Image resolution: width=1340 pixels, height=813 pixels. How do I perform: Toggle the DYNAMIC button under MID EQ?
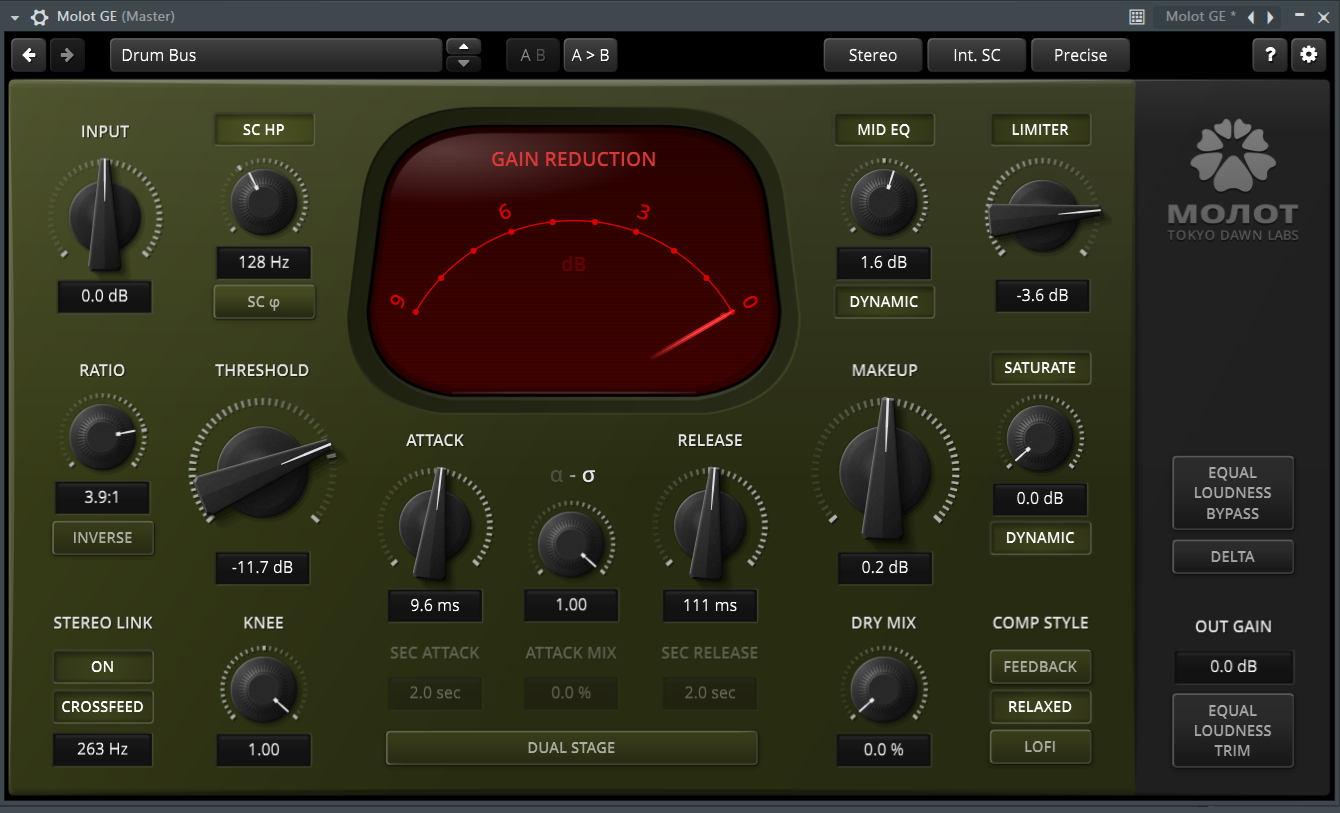click(x=884, y=302)
